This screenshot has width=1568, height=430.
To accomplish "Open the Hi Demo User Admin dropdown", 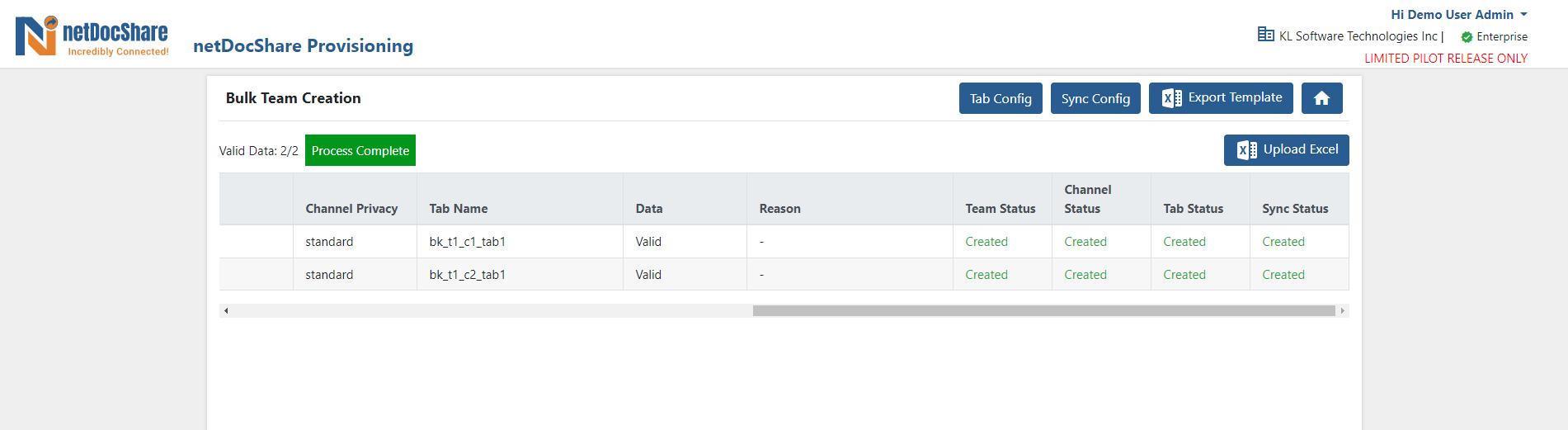I will click(1458, 14).
